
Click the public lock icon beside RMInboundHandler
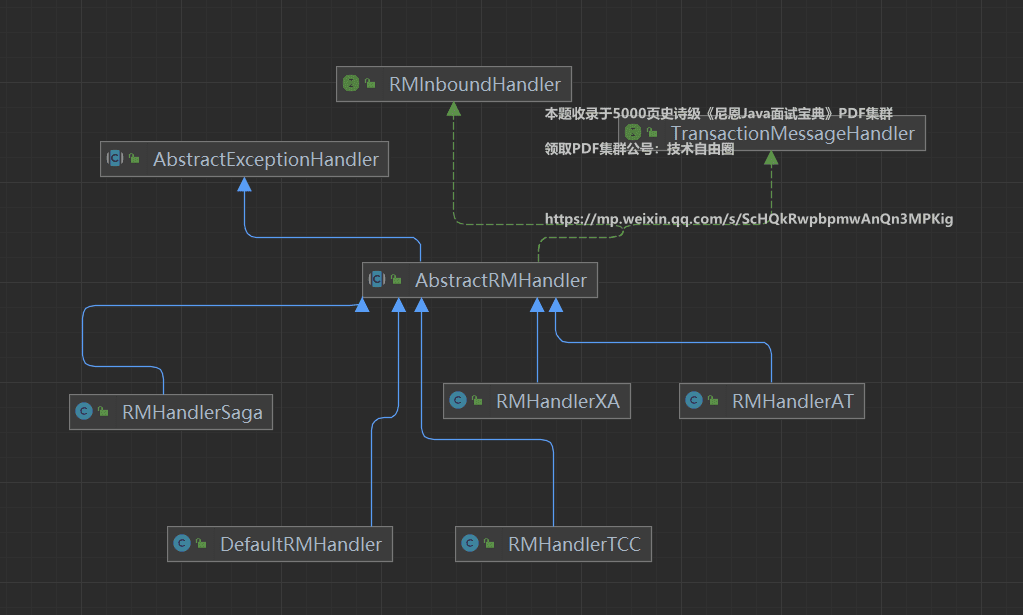point(370,83)
